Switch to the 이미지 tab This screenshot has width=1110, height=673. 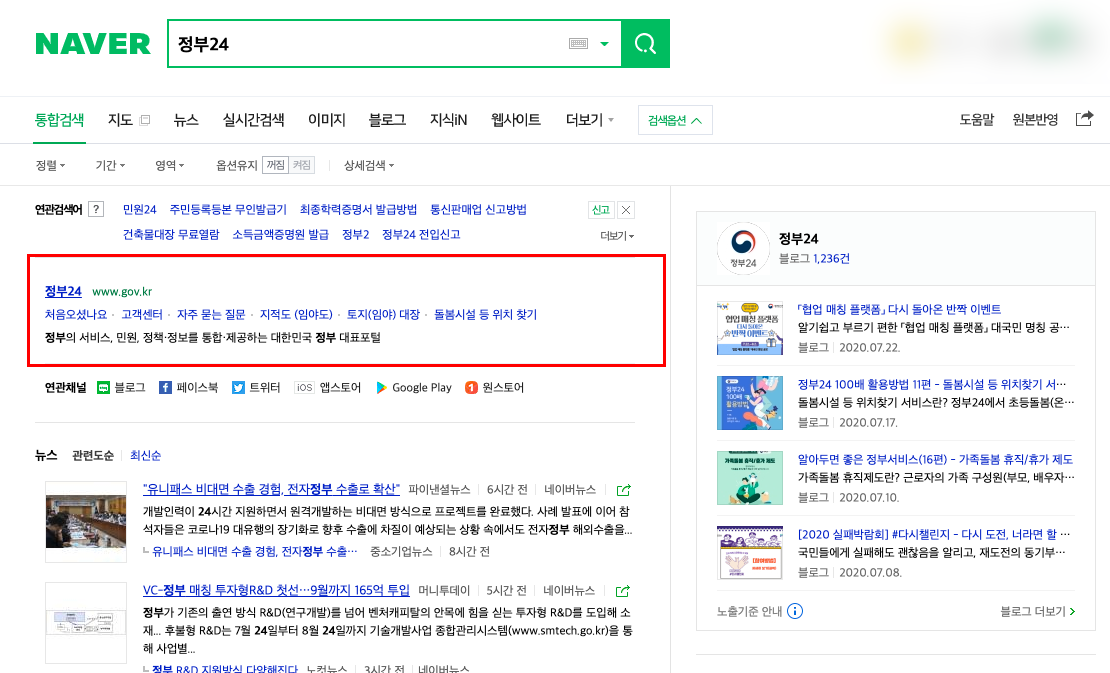coord(326,120)
